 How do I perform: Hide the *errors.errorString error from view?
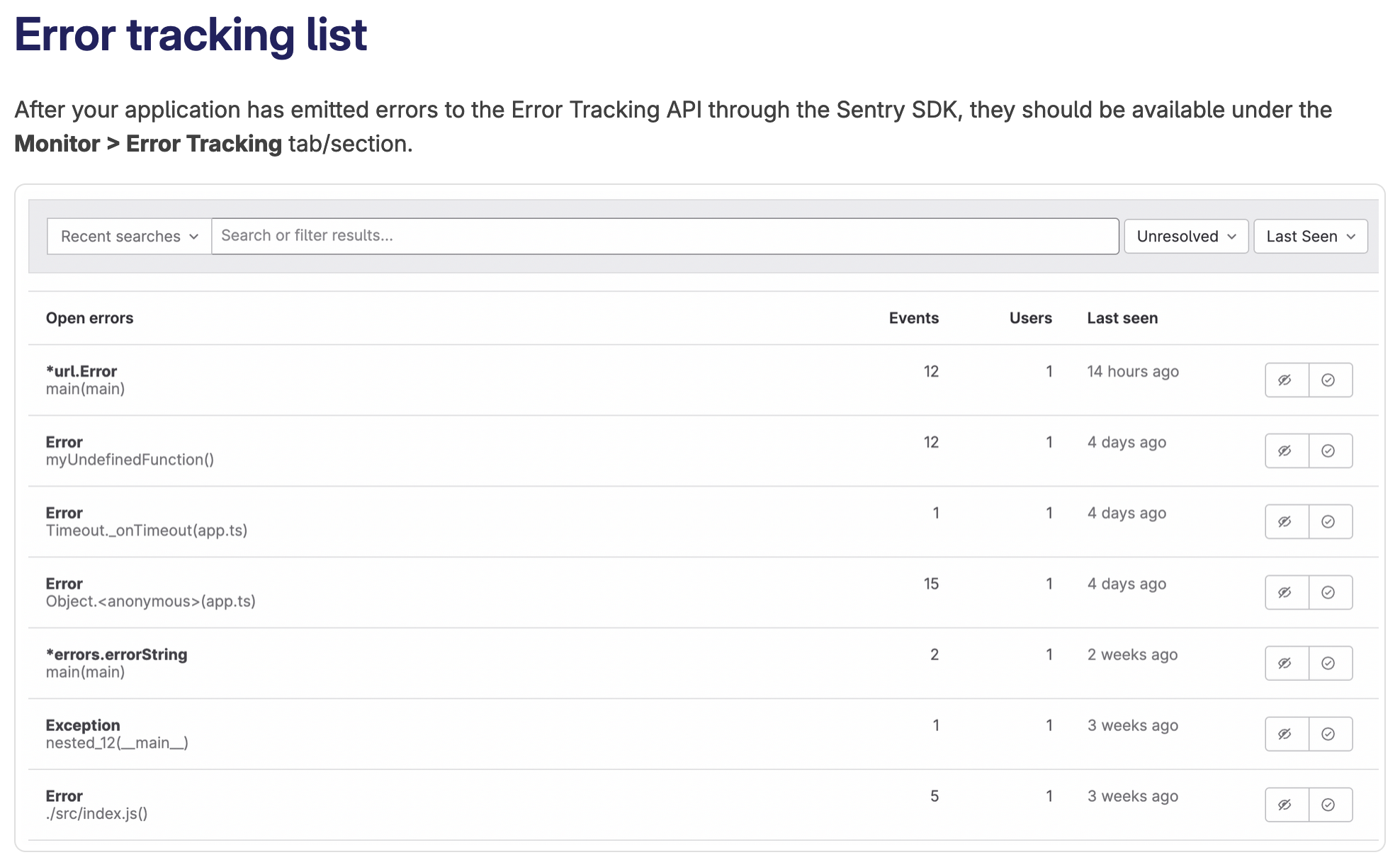[x=1286, y=663]
